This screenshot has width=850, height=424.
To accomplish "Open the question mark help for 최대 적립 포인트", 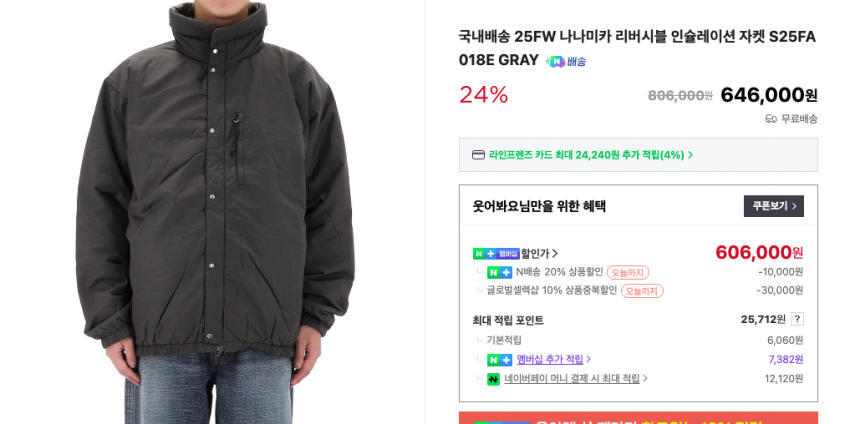I will tap(797, 319).
